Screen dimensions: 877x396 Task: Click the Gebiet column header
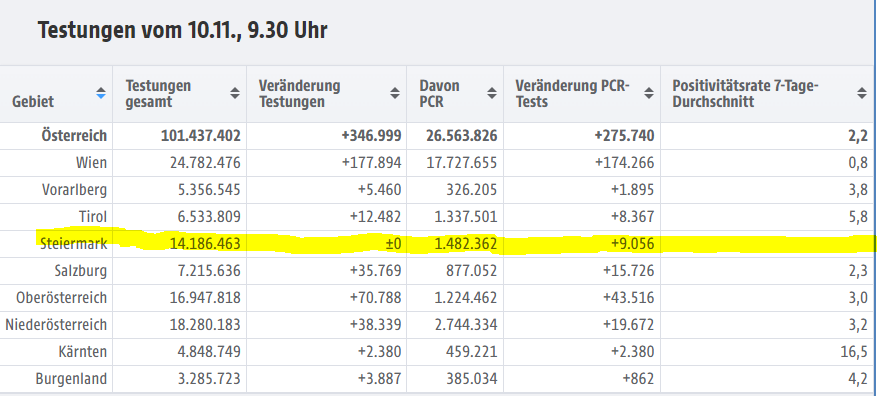33,102
